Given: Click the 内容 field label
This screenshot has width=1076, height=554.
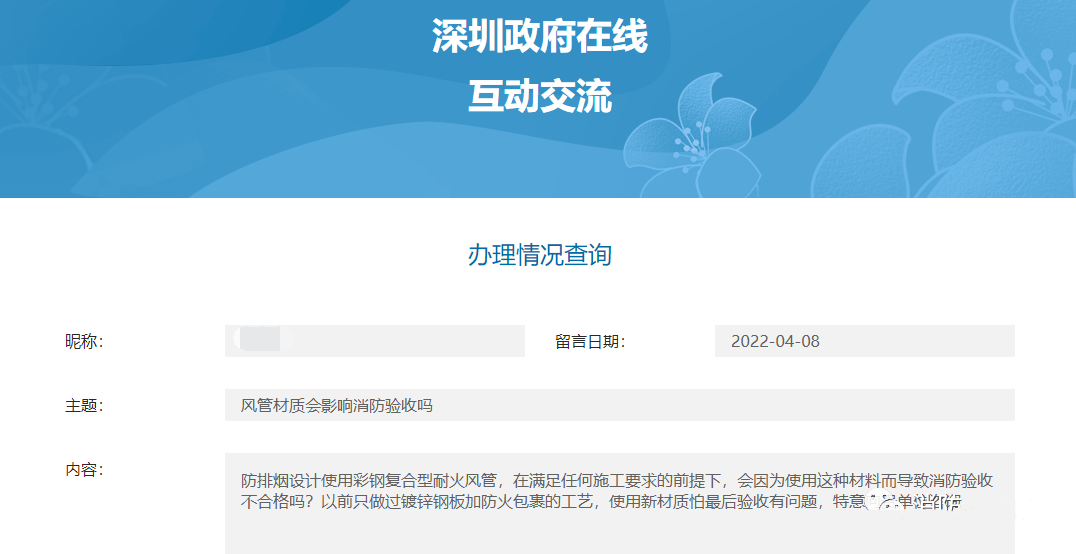Looking at the screenshot, I should coord(84,470).
